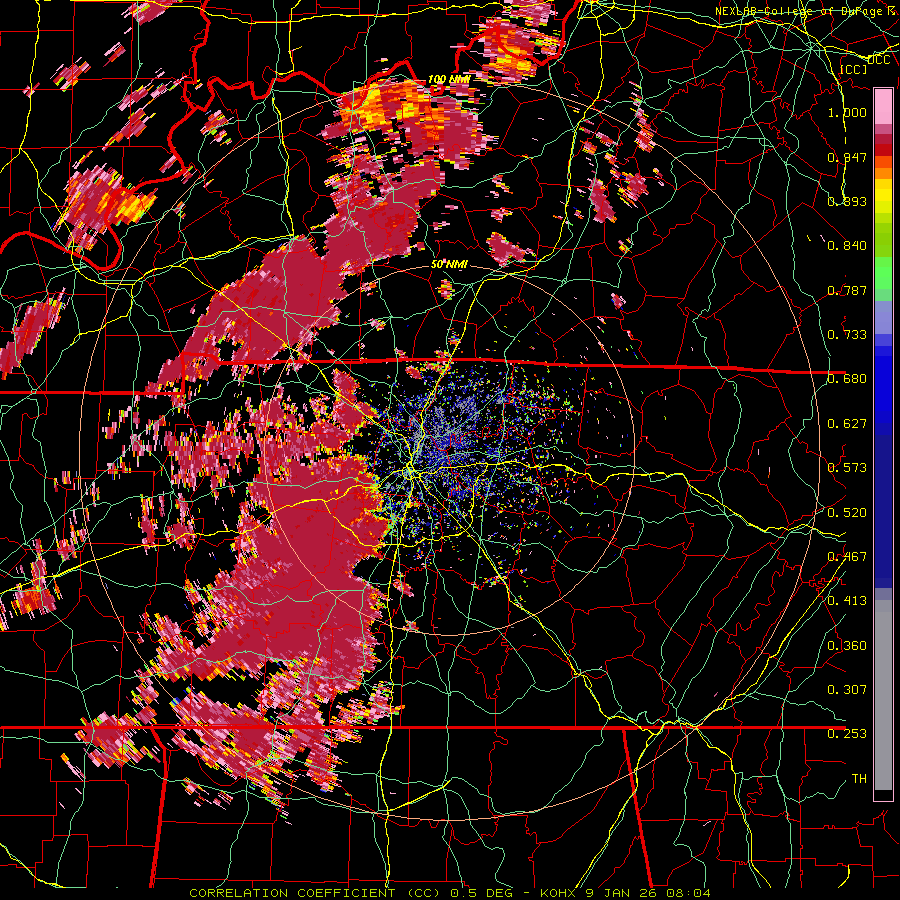Pick the bright green color bar segment

click(883, 273)
